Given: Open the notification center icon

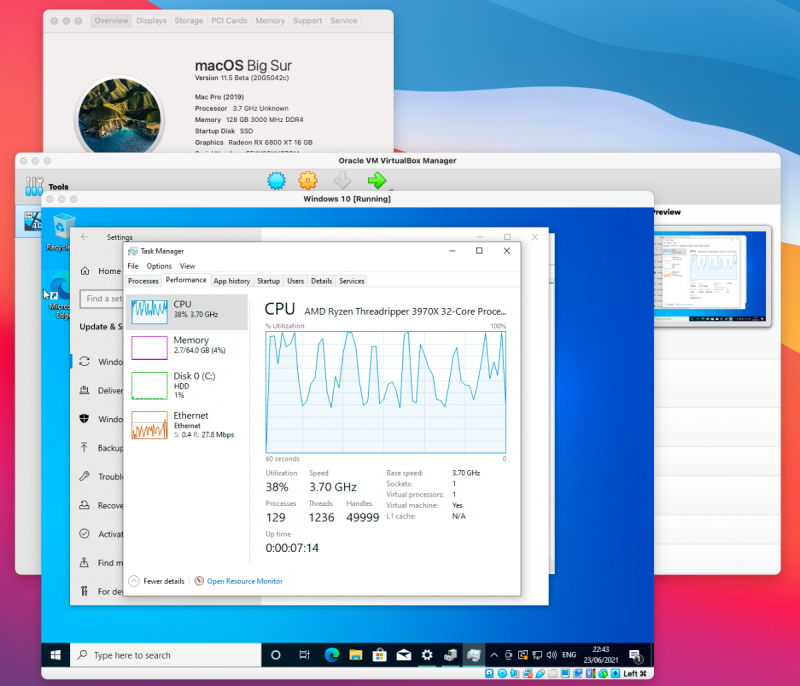Looking at the screenshot, I should [635, 655].
